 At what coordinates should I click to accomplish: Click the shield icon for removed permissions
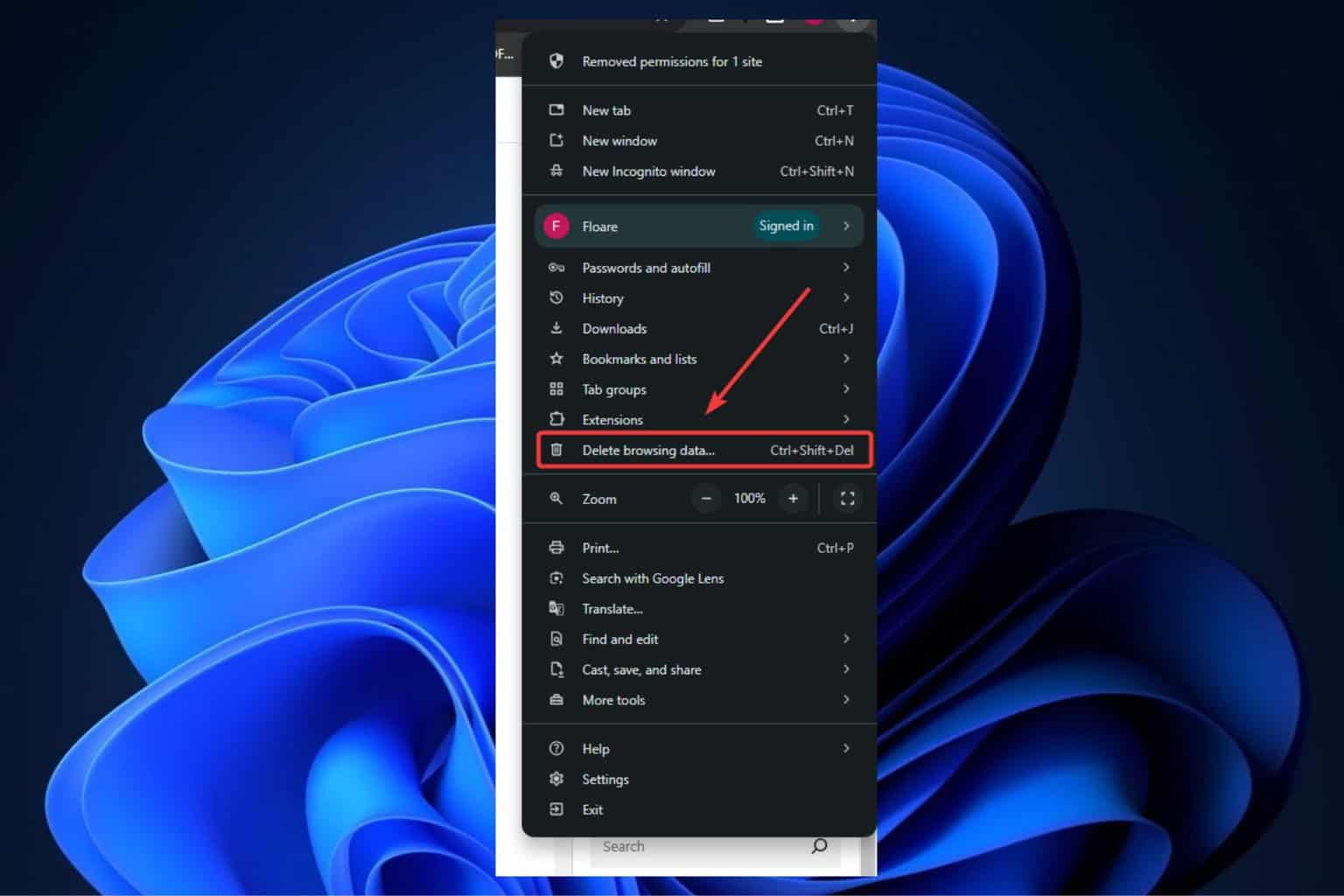coord(556,61)
